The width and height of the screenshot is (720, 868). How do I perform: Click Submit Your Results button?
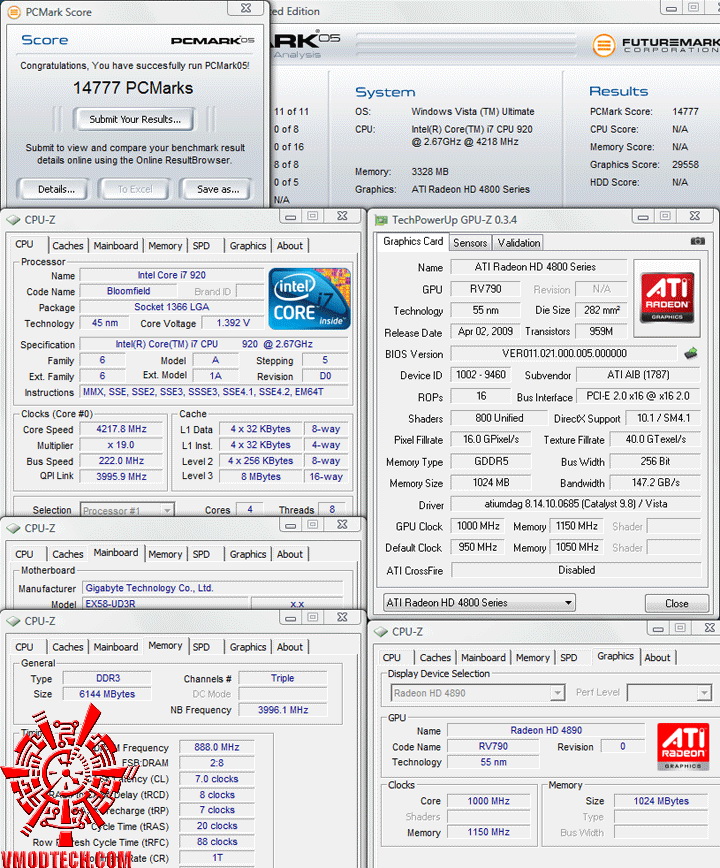[134, 119]
